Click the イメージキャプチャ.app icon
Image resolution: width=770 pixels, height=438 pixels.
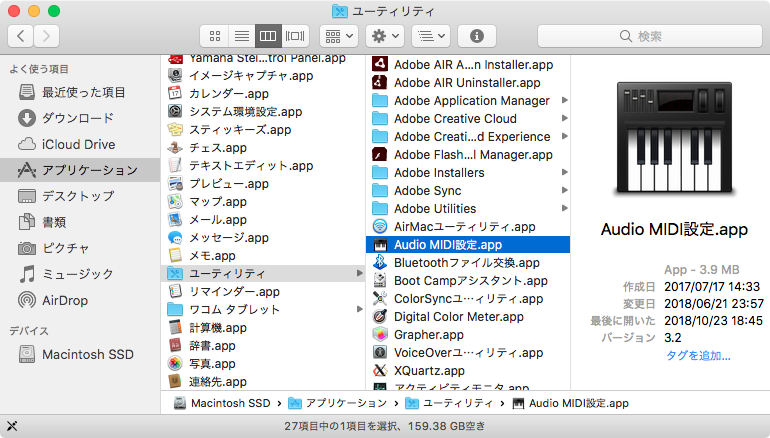(175, 75)
